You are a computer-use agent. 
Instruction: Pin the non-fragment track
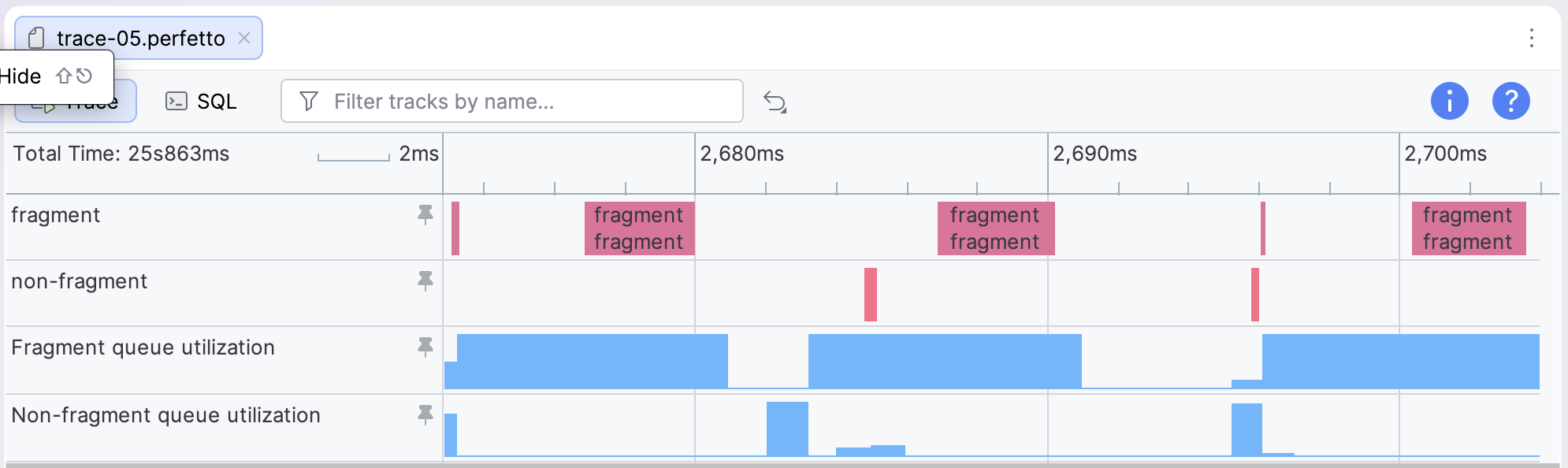point(425,281)
